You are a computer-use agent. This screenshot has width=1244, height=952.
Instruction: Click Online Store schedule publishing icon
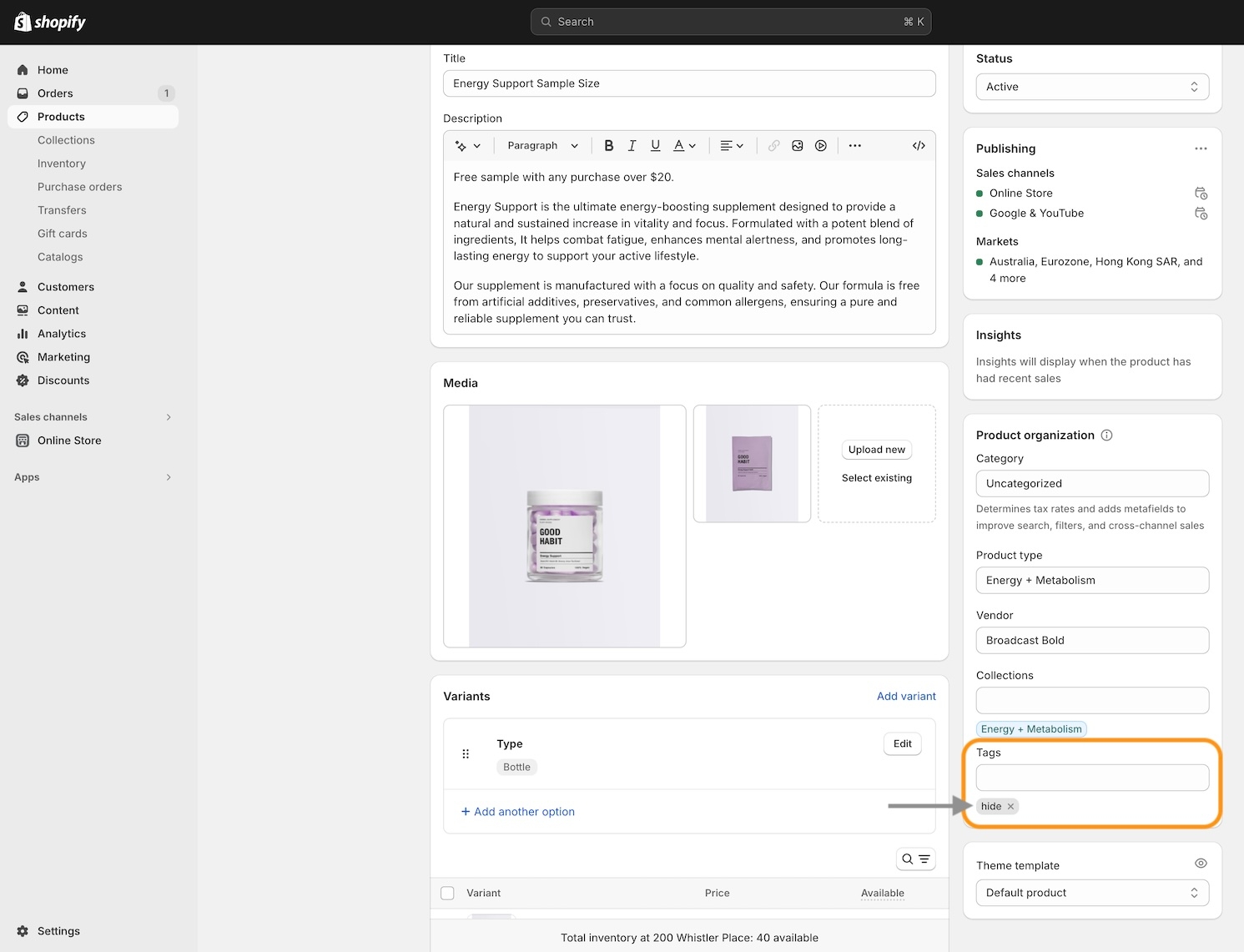(1201, 194)
